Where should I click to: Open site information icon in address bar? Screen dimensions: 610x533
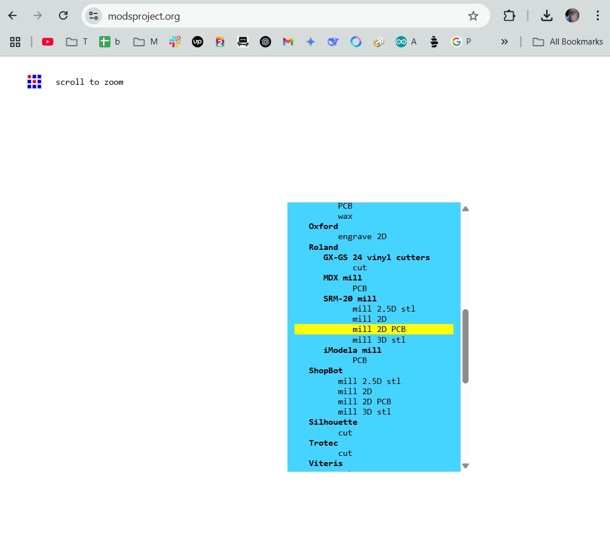[93, 16]
